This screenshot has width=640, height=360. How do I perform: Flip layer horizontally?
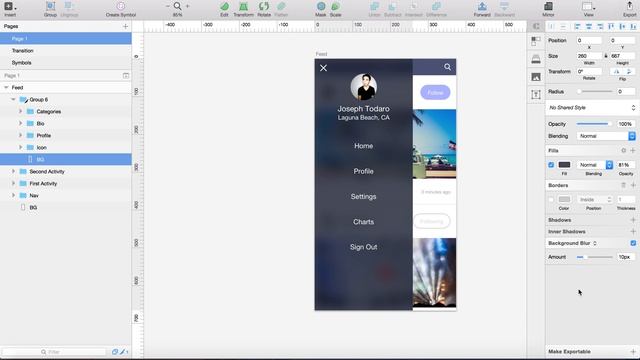click(616, 71)
